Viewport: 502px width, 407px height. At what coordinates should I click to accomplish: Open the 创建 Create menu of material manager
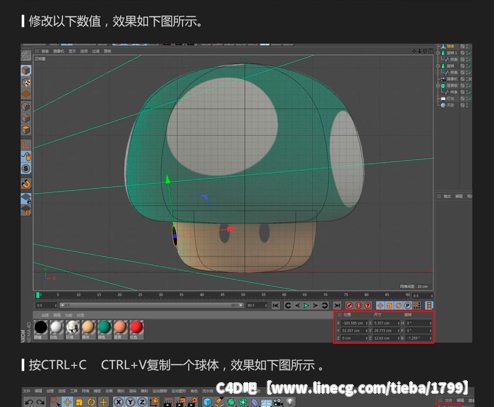pyautogui.click(x=45, y=315)
